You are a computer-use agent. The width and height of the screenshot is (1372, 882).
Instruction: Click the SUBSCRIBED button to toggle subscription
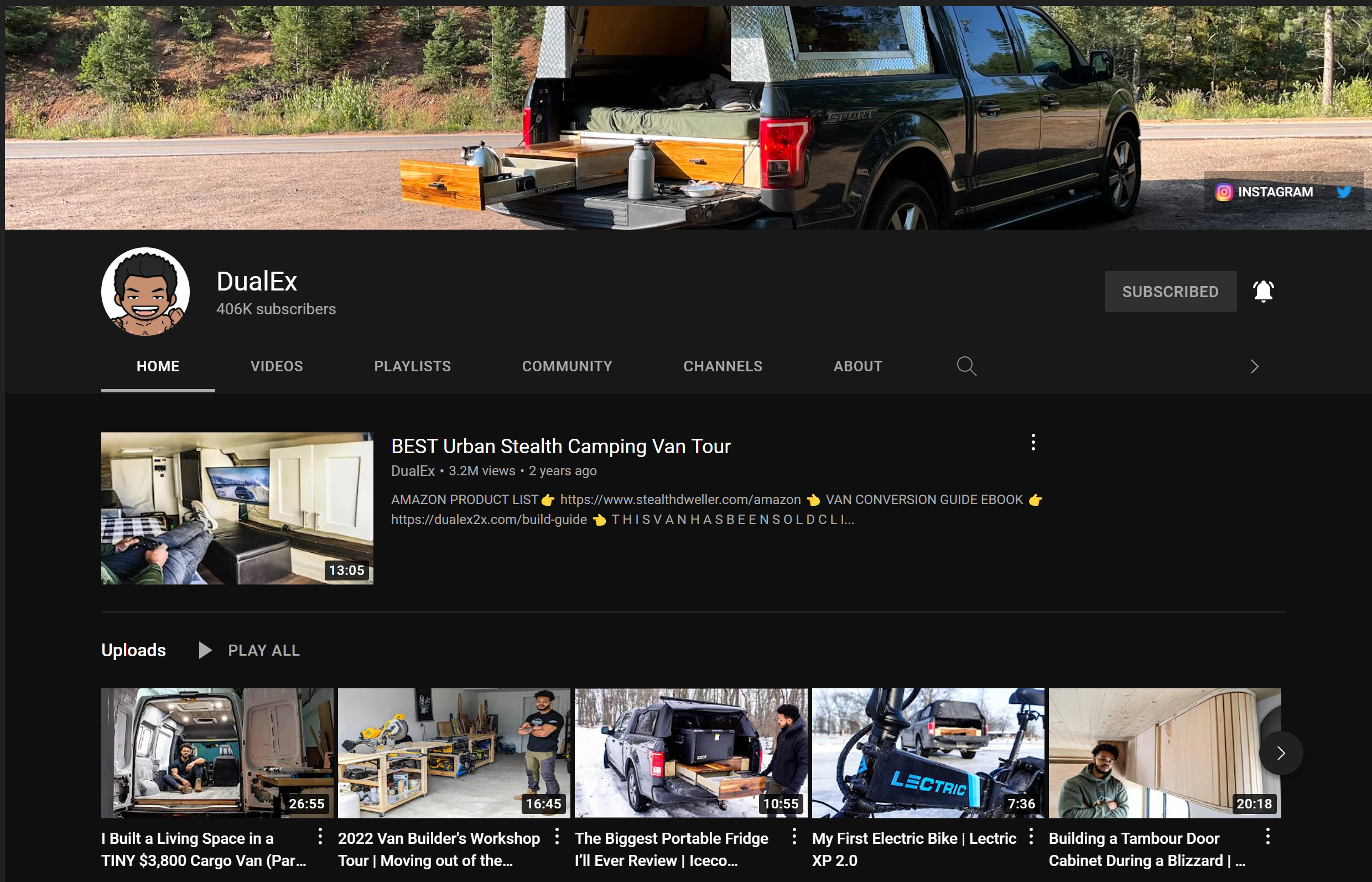1170,292
